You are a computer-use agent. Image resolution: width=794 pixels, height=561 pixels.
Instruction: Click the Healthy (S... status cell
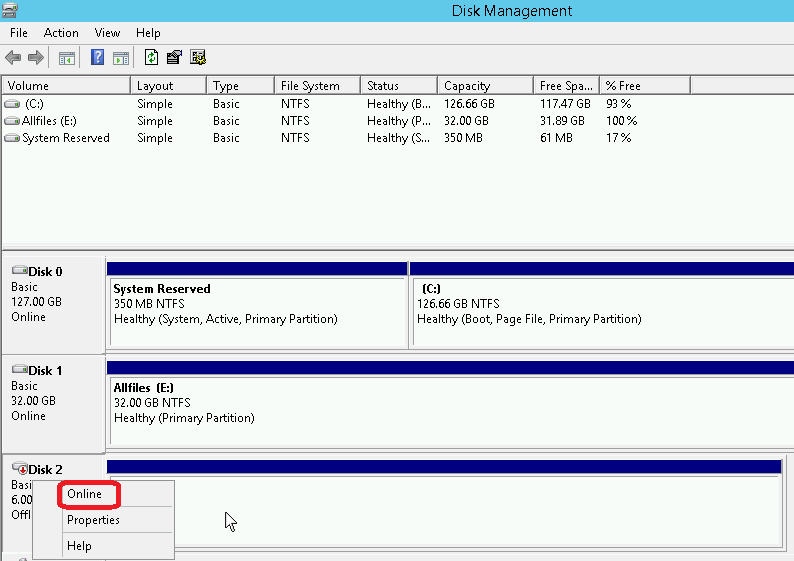pyautogui.click(x=399, y=138)
